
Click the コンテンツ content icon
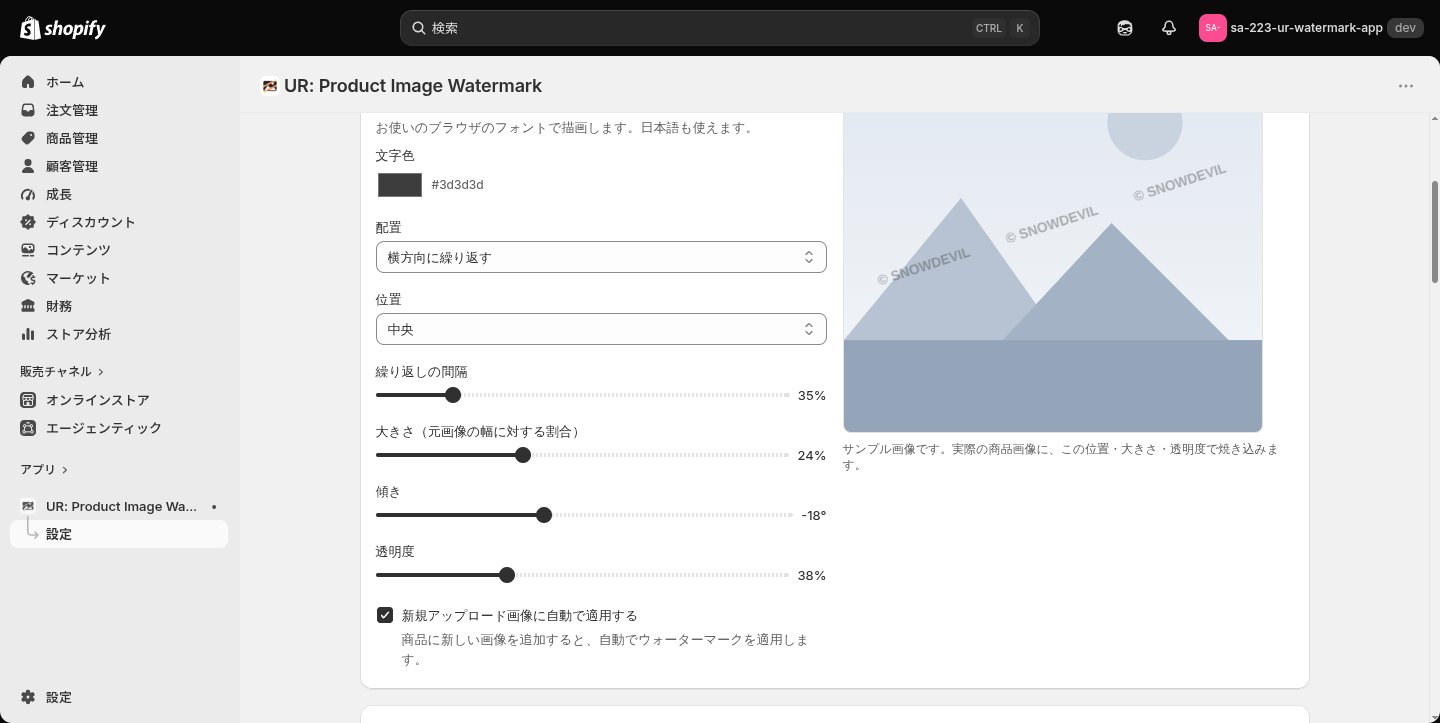(x=28, y=250)
